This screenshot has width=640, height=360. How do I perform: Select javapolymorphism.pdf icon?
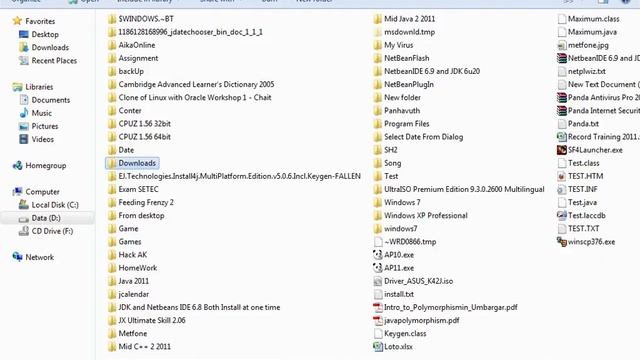pyautogui.click(x=378, y=320)
